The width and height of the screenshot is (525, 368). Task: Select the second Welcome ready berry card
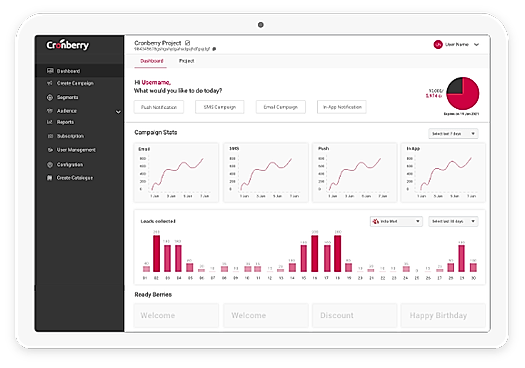click(x=266, y=315)
